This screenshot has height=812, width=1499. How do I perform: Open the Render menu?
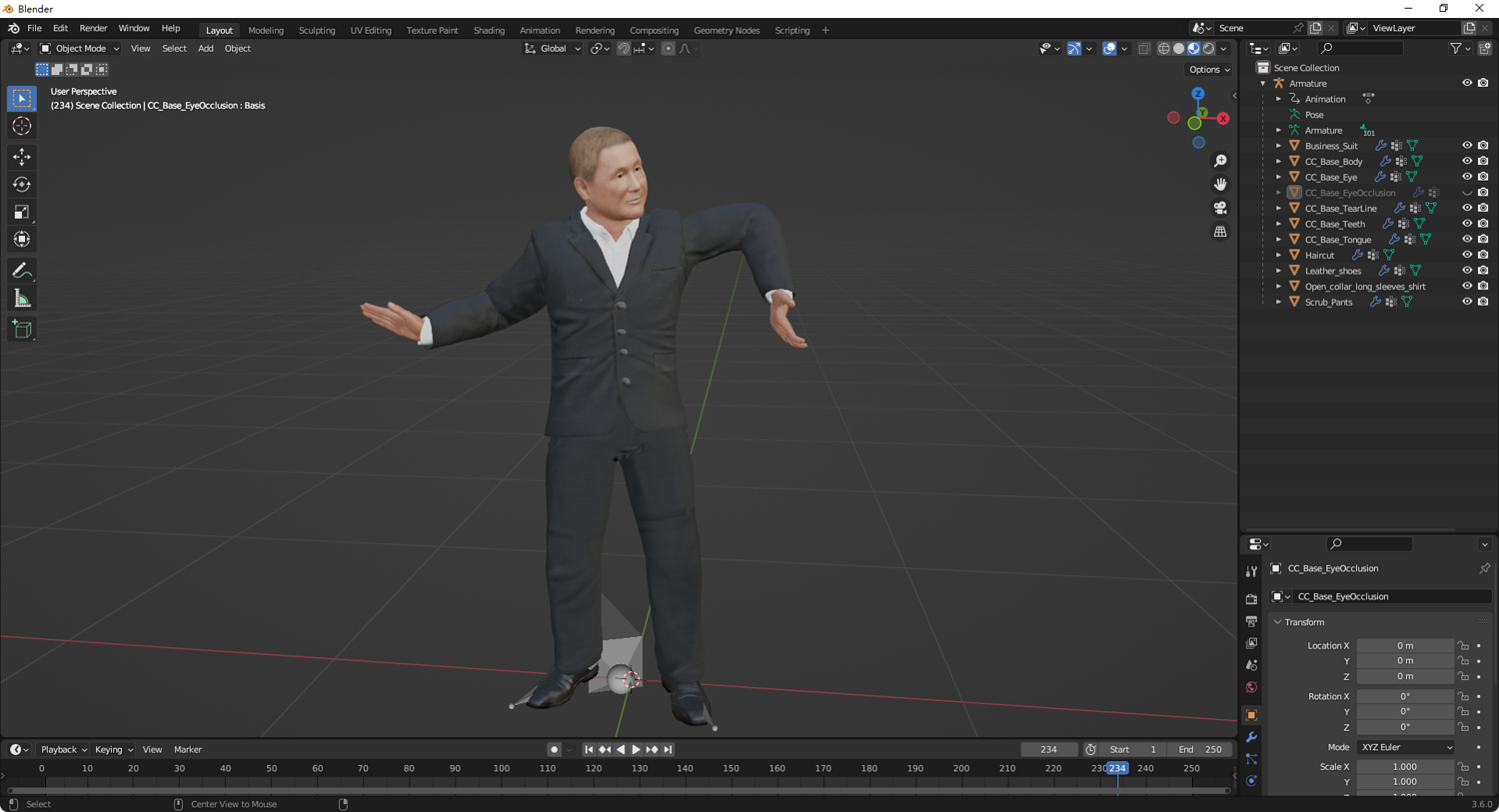(x=93, y=29)
